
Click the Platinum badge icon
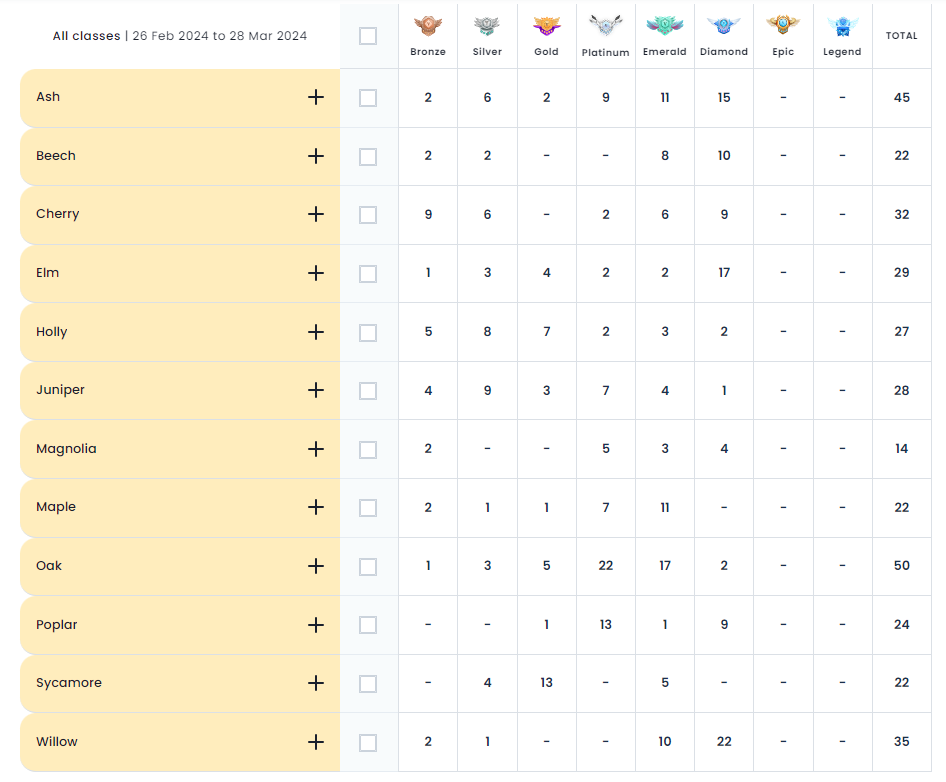(606, 26)
